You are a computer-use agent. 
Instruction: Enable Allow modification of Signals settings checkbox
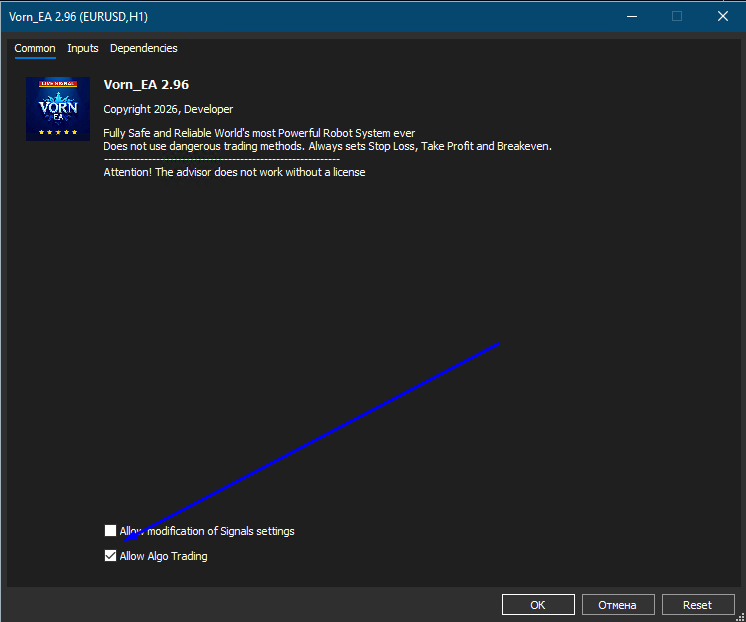[x=110, y=530]
